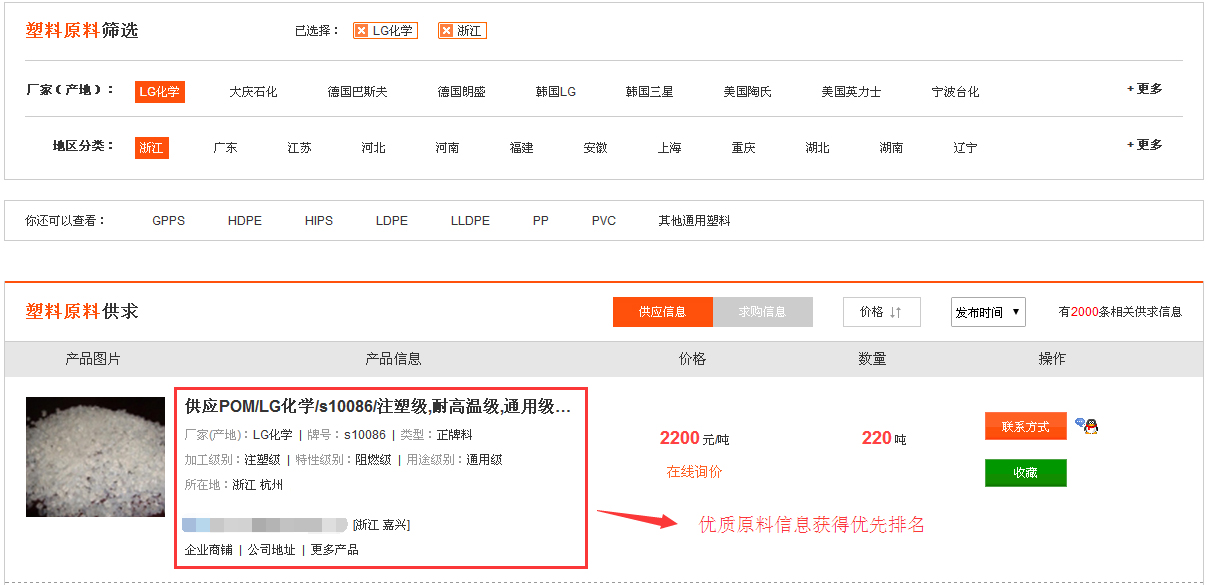Click the [浙江 嘉兴] location text
Image resolution: width=1208 pixels, height=585 pixels.
click(382, 525)
